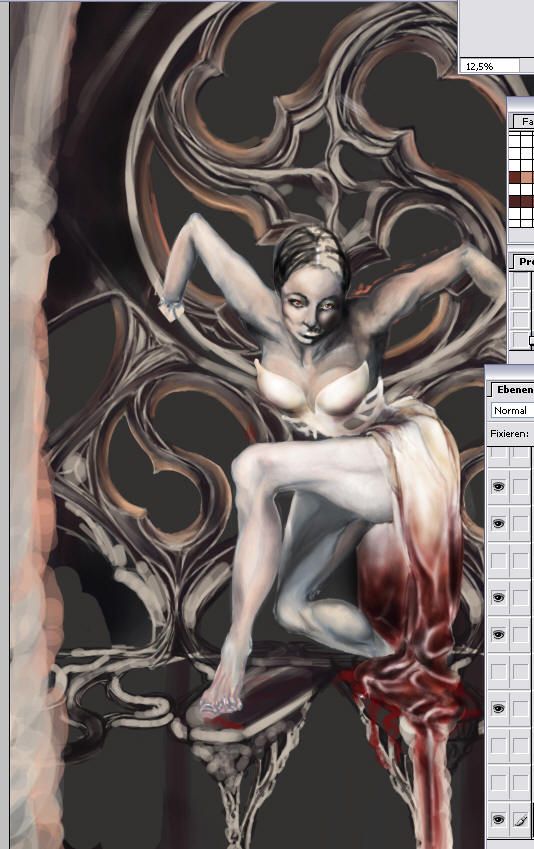The height and width of the screenshot is (849, 534).
Task: Click the link box beside the topmost eye icon
Action: point(520,487)
